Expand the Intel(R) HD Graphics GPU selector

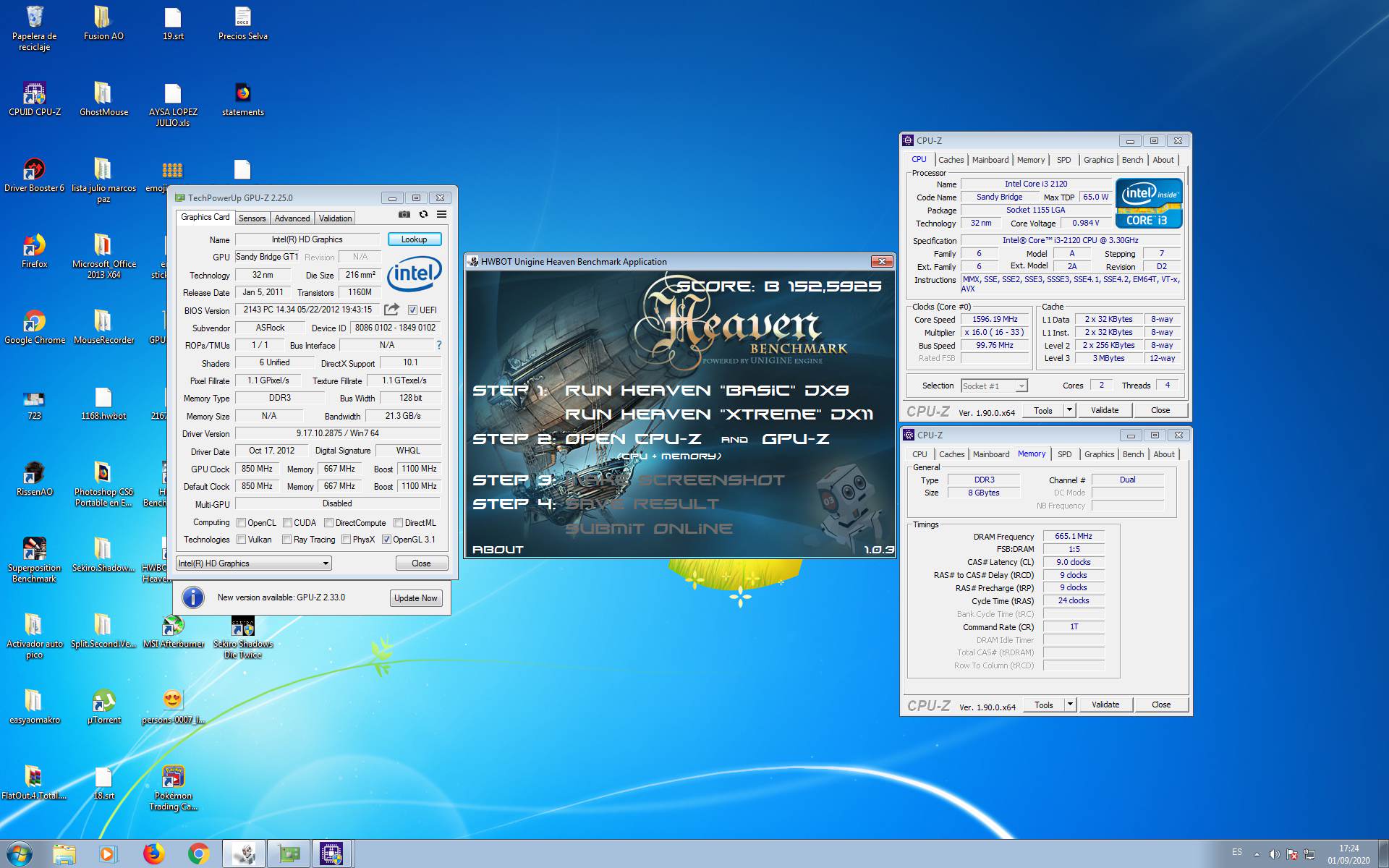click(x=254, y=563)
